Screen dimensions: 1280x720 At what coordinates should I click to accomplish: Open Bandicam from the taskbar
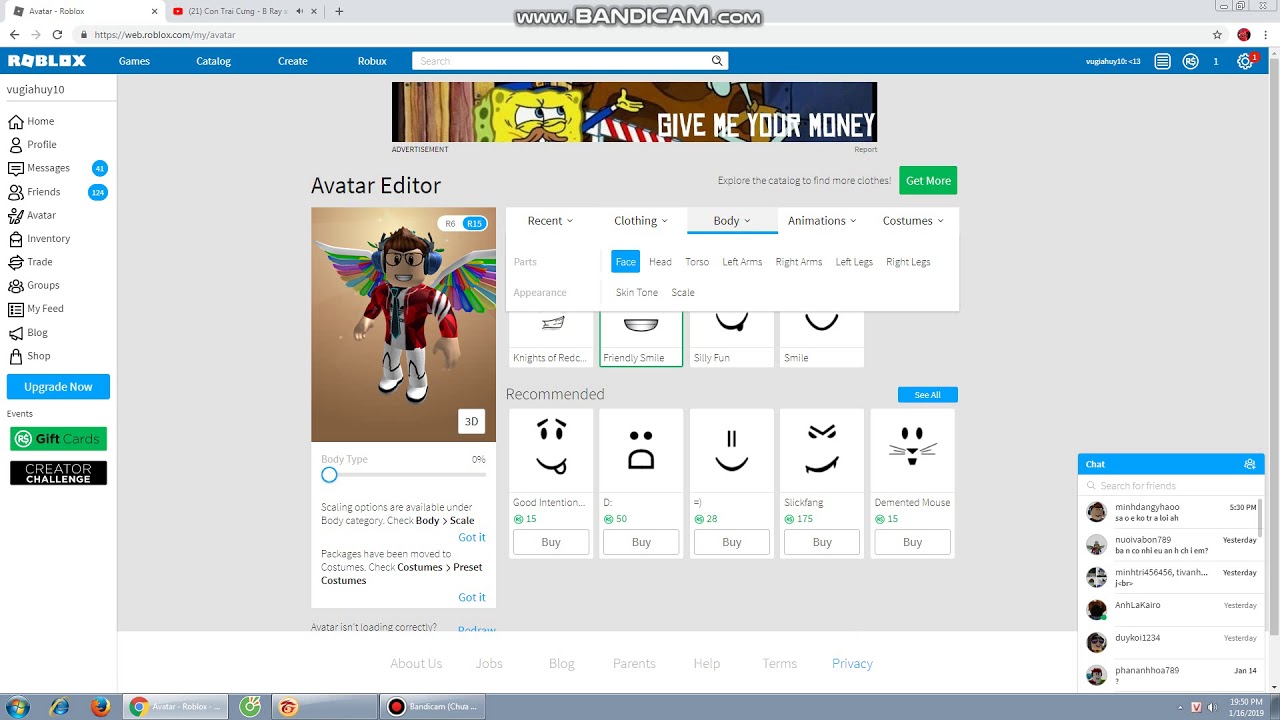[x=433, y=707]
